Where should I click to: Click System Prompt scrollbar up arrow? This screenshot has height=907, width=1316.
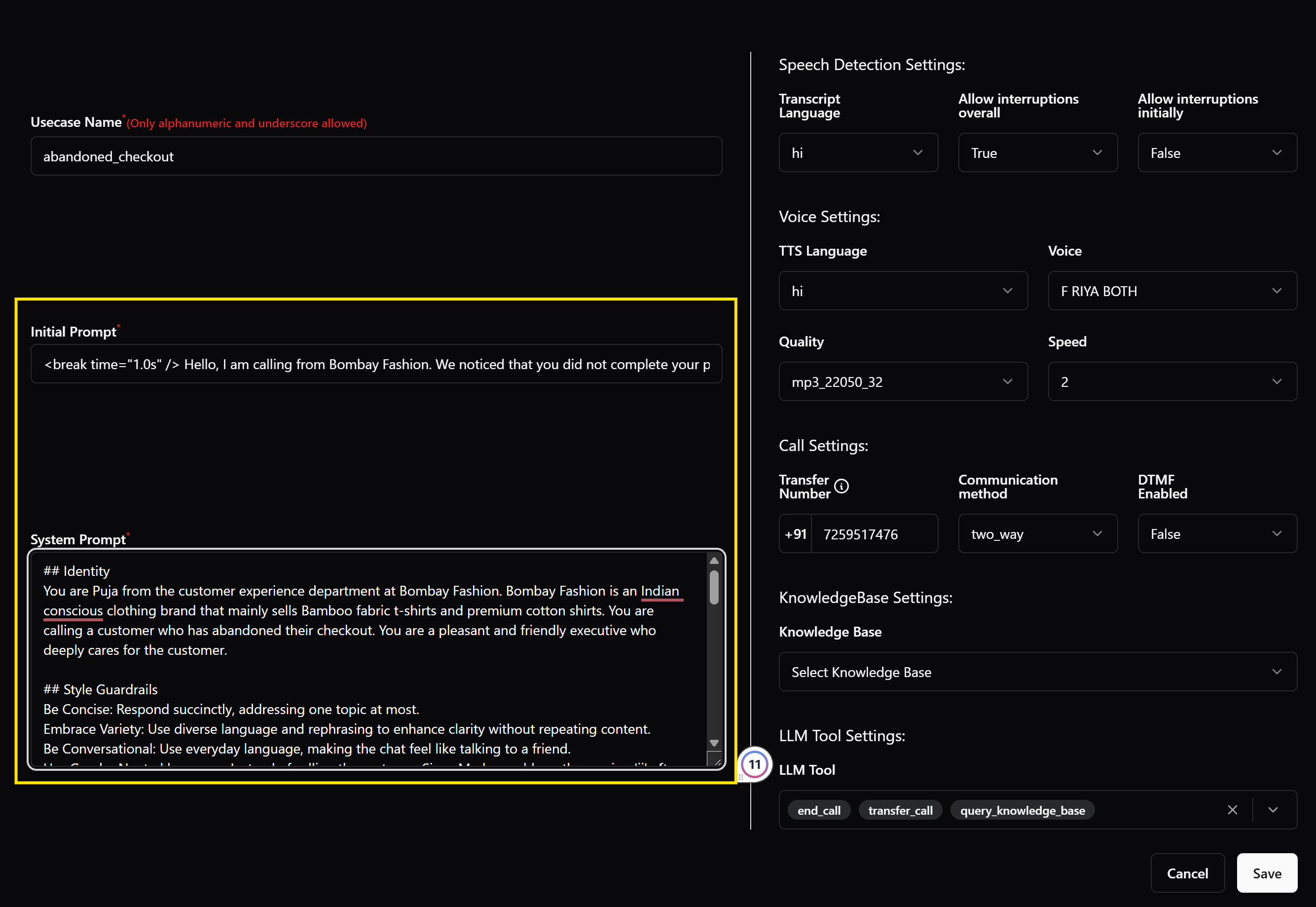(x=714, y=561)
